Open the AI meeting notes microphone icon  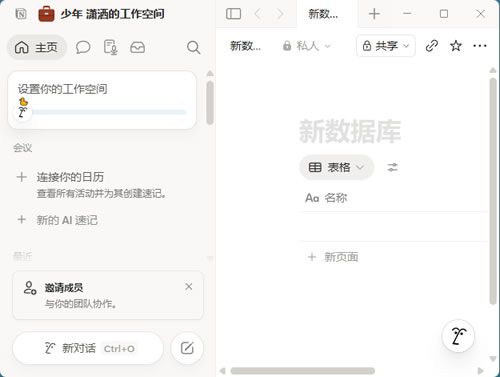[x=110, y=47]
